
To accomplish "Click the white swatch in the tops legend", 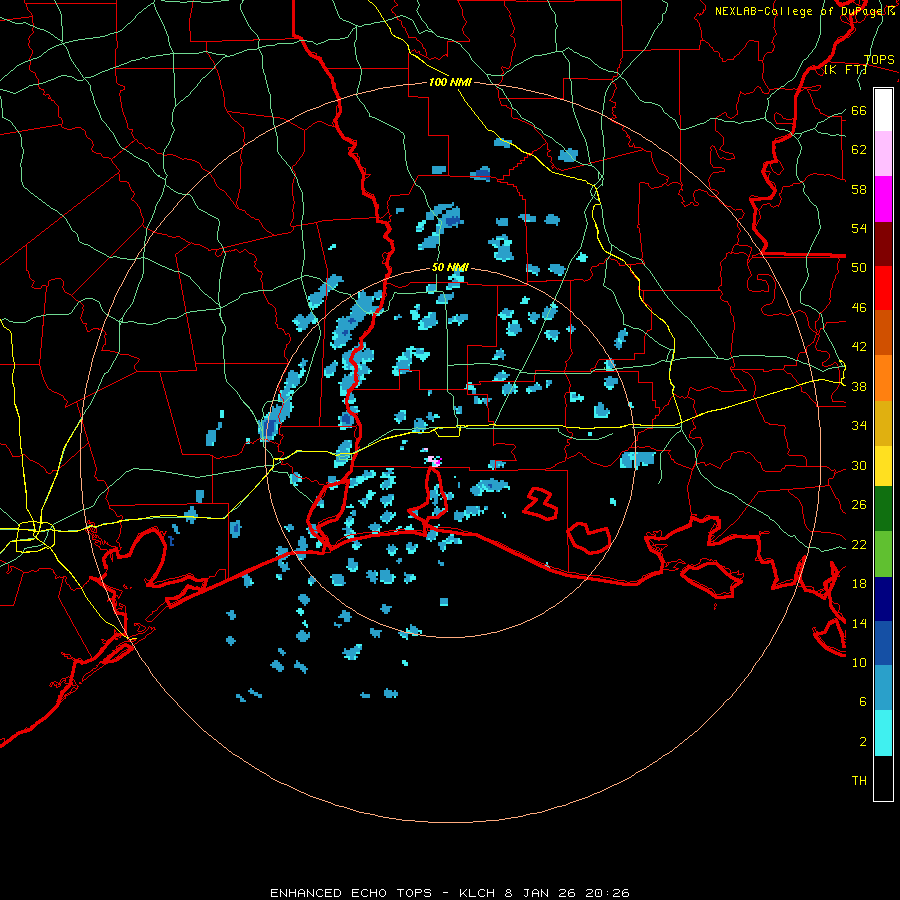I will point(883,110).
